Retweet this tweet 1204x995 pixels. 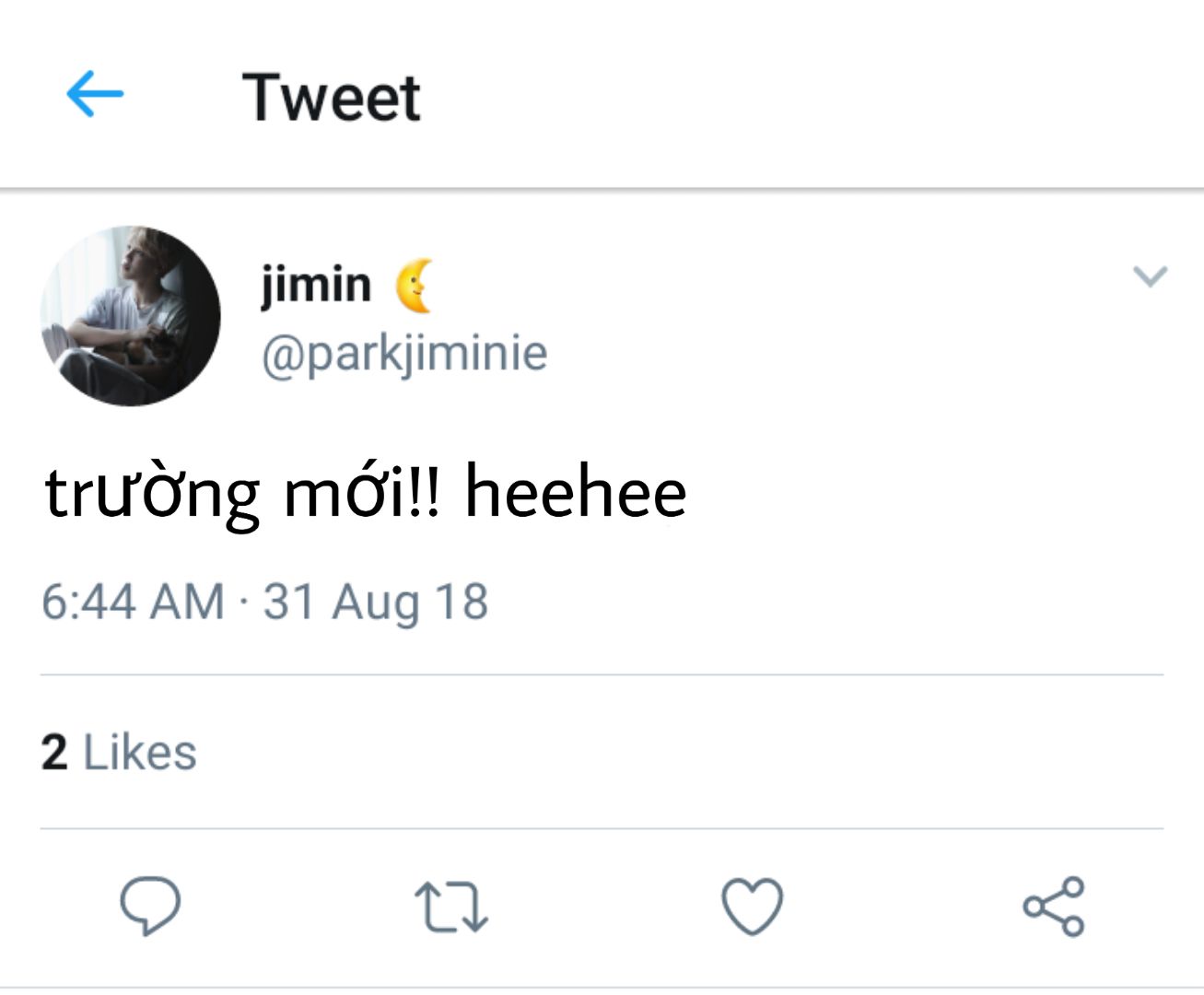pyautogui.click(x=450, y=907)
